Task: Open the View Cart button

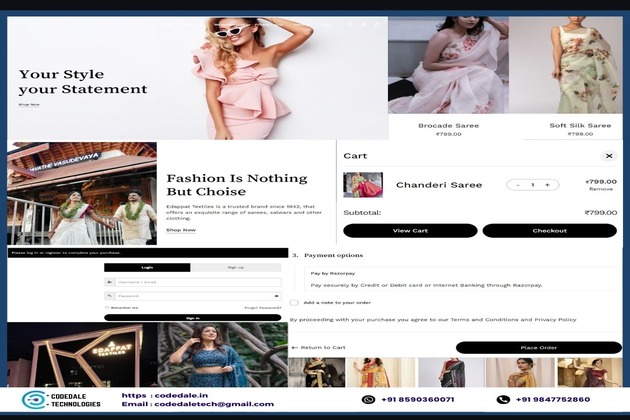Action: click(x=410, y=230)
